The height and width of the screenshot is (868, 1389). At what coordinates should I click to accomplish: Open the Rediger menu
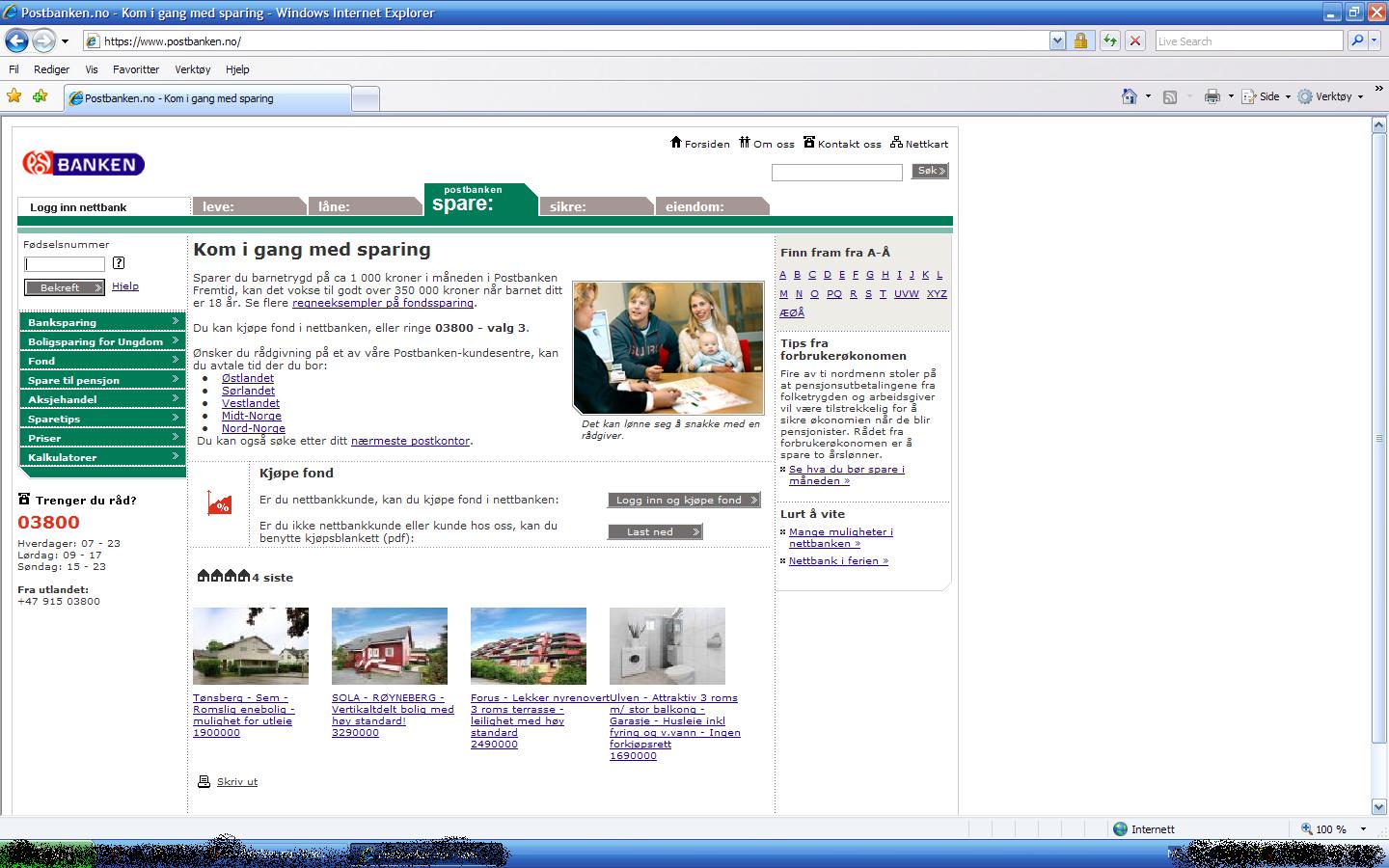pos(51,69)
